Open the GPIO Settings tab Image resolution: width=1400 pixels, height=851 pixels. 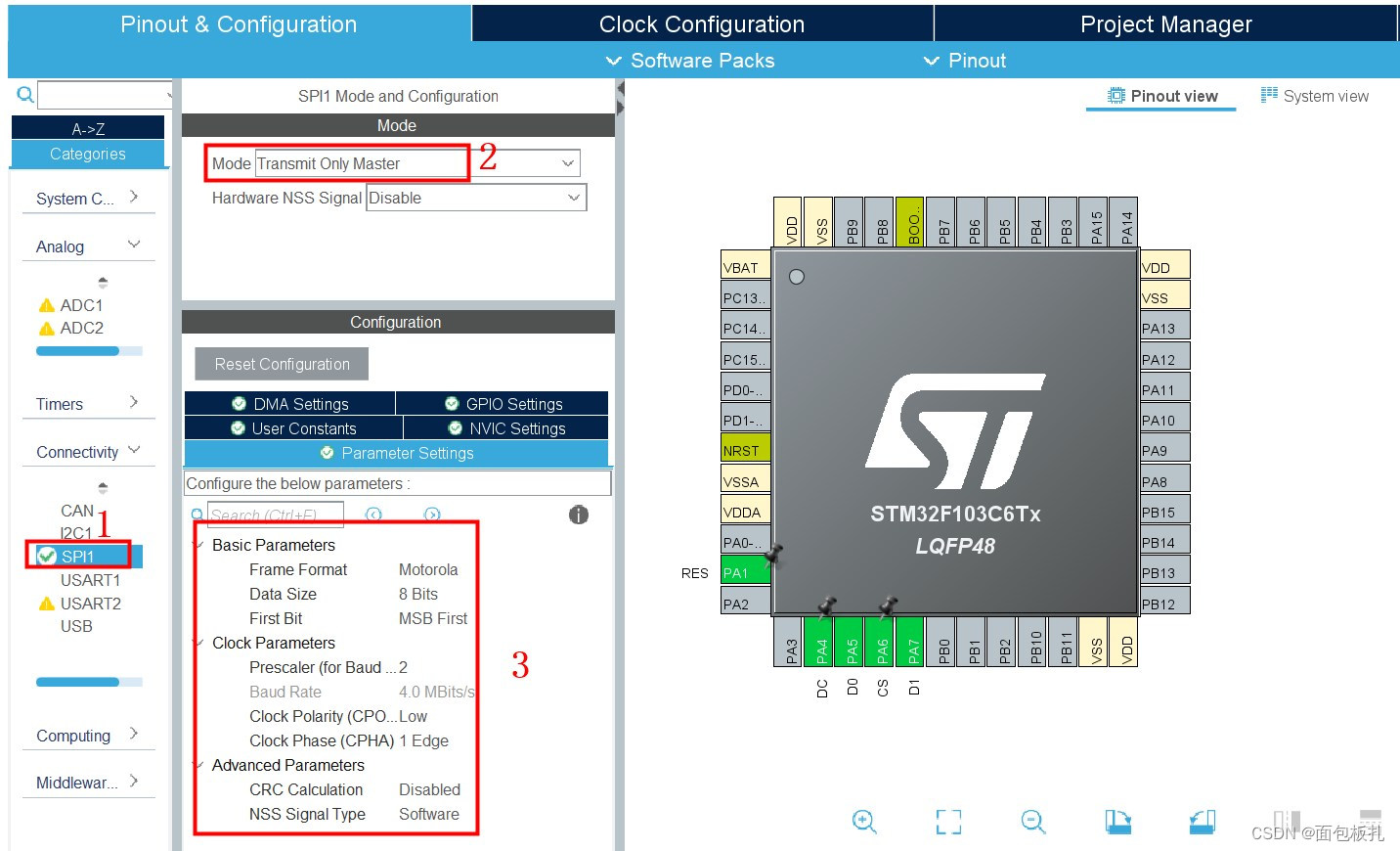(503, 404)
